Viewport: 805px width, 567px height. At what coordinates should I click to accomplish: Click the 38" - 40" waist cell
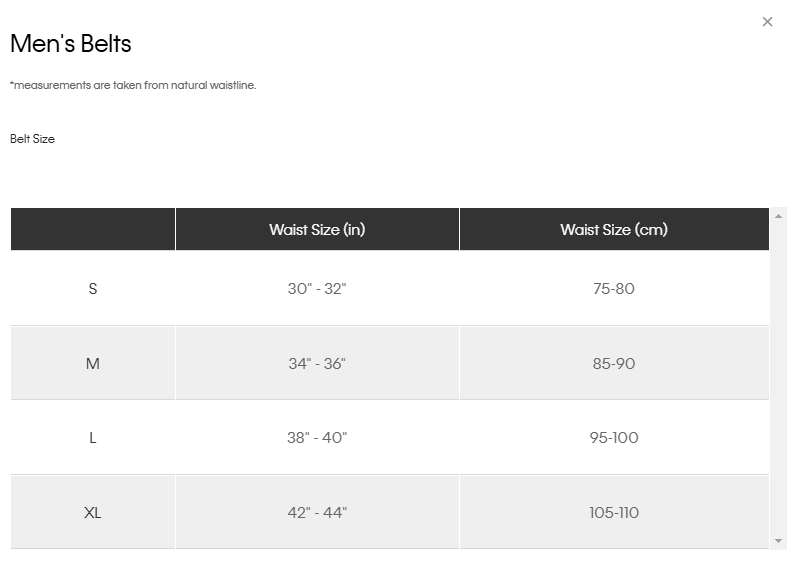pyautogui.click(x=317, y=437)
